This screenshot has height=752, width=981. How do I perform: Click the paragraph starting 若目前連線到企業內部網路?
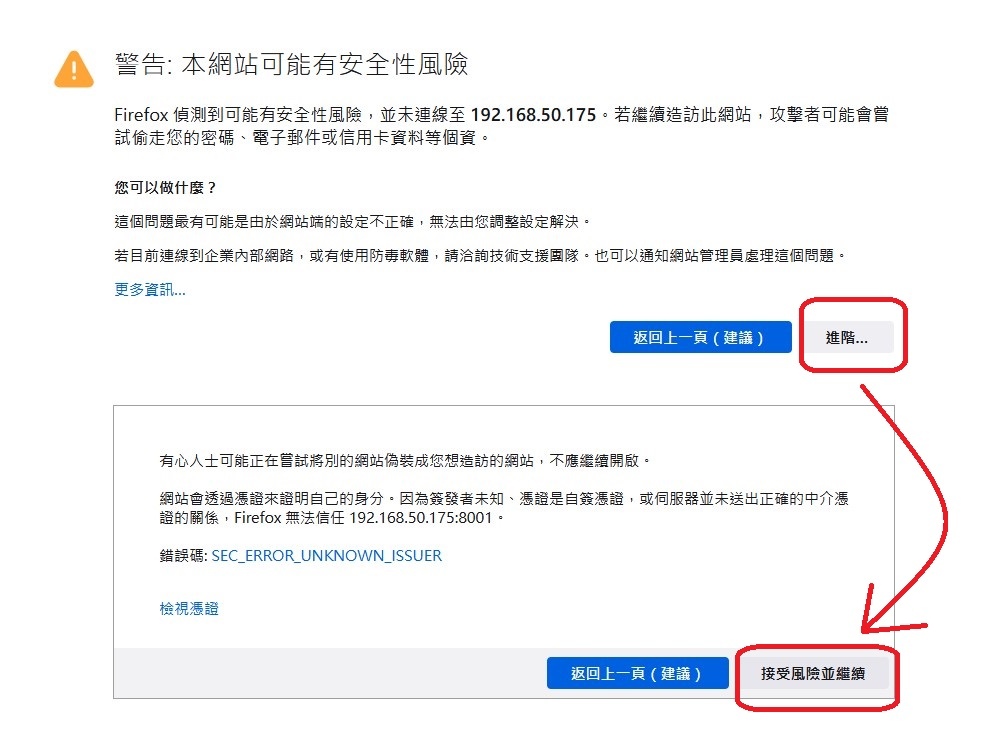[x=480, y=256]
